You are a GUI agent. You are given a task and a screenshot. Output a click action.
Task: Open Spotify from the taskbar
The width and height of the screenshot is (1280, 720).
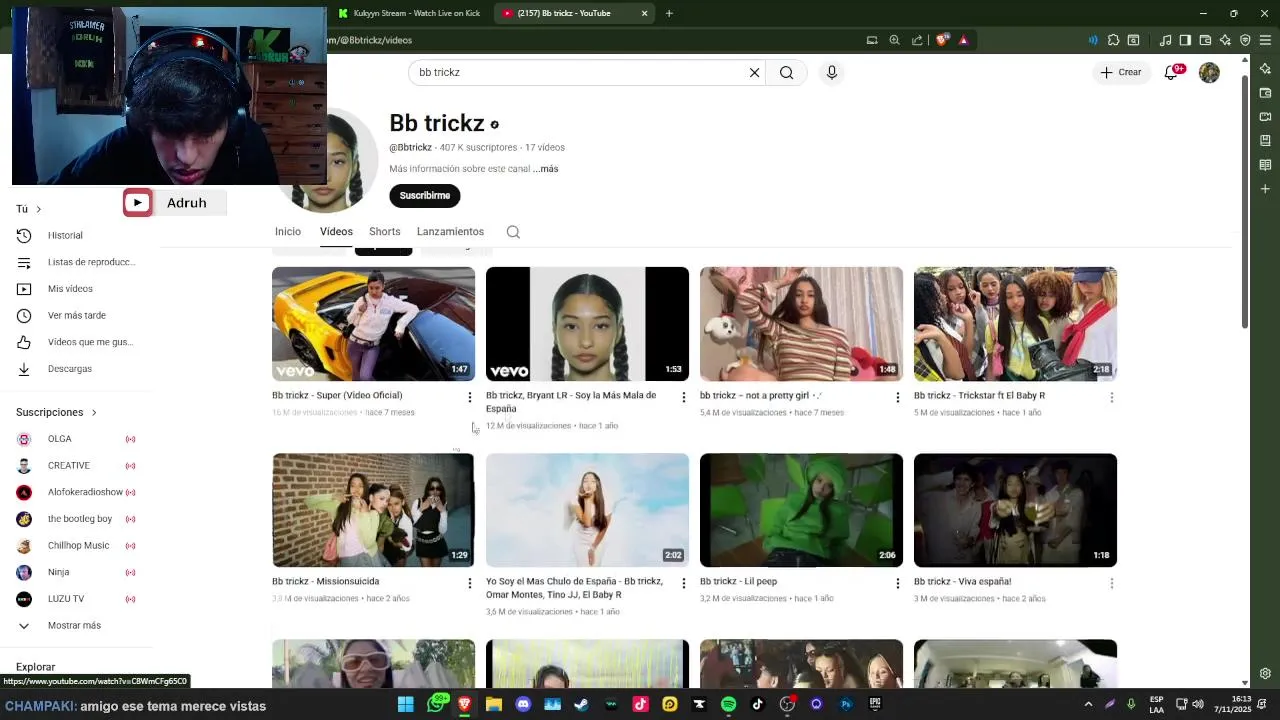pyautogui.click(x=728, y=704)
